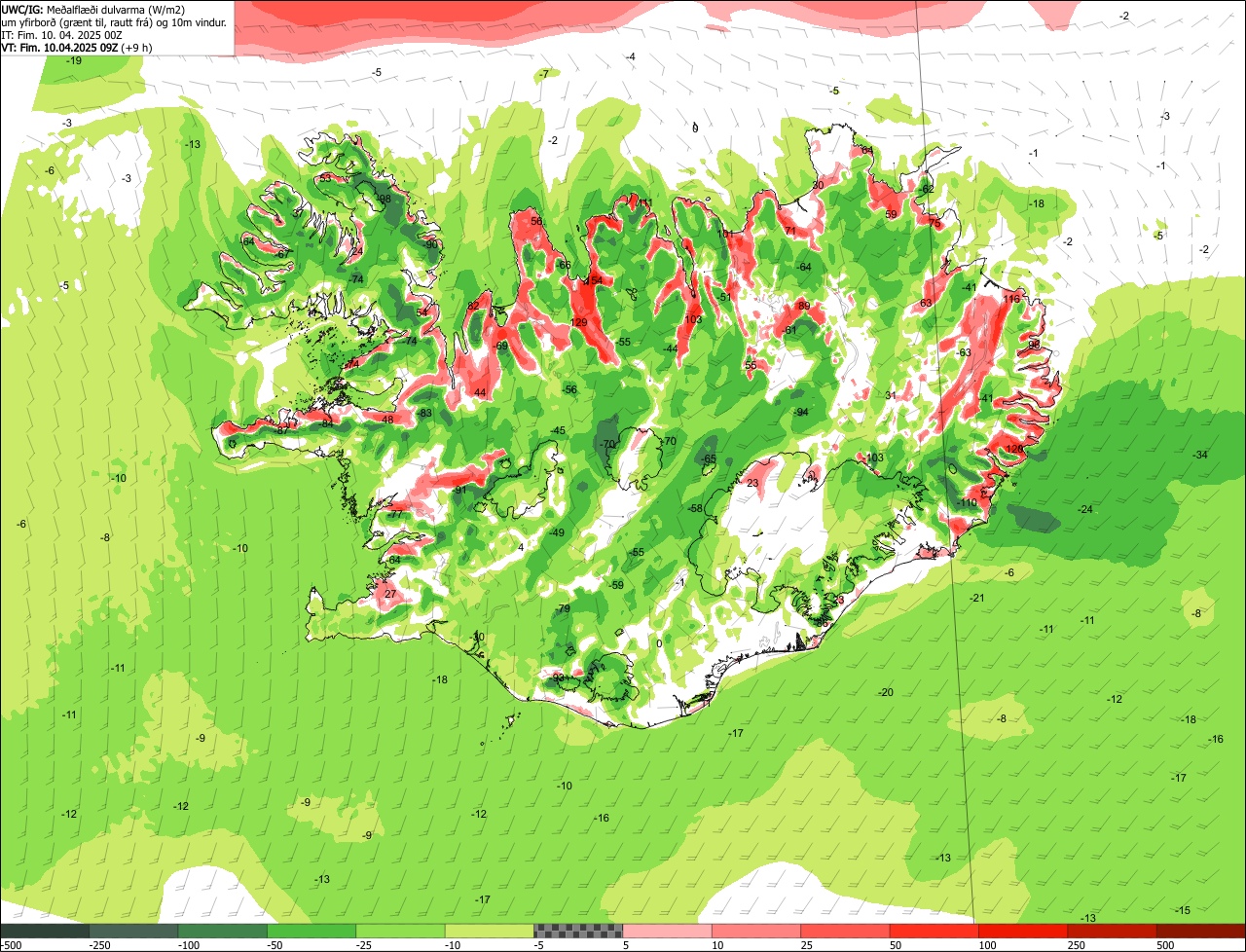Image resolution: width=1246 pixels, height=952 pixels.
Task: Select the legend swatch between 50 and 100
Action: [934, 931]
